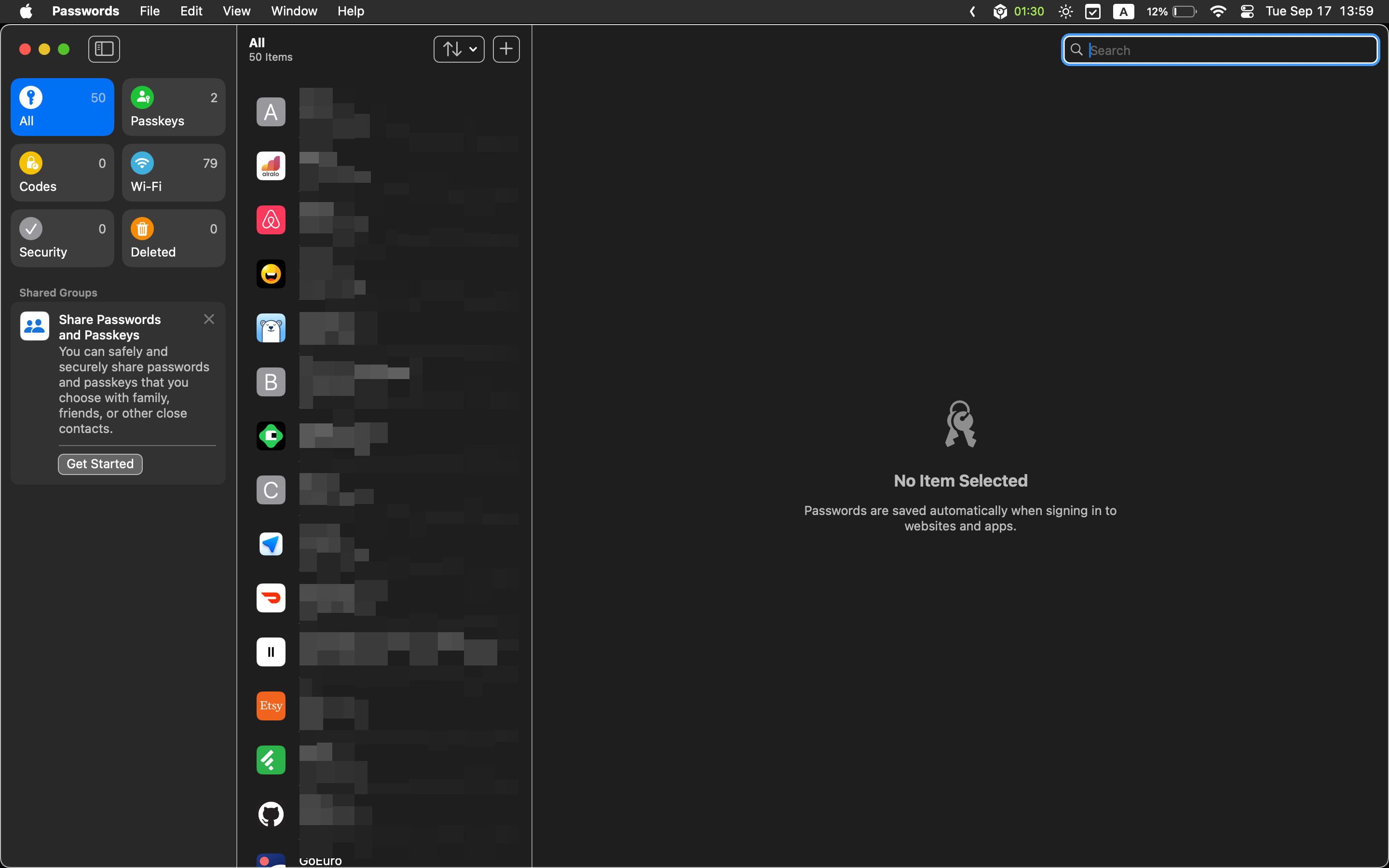This screenshot has width=1389, height=868.
Task: Open the Security category tile
Action: coord(62,238)
